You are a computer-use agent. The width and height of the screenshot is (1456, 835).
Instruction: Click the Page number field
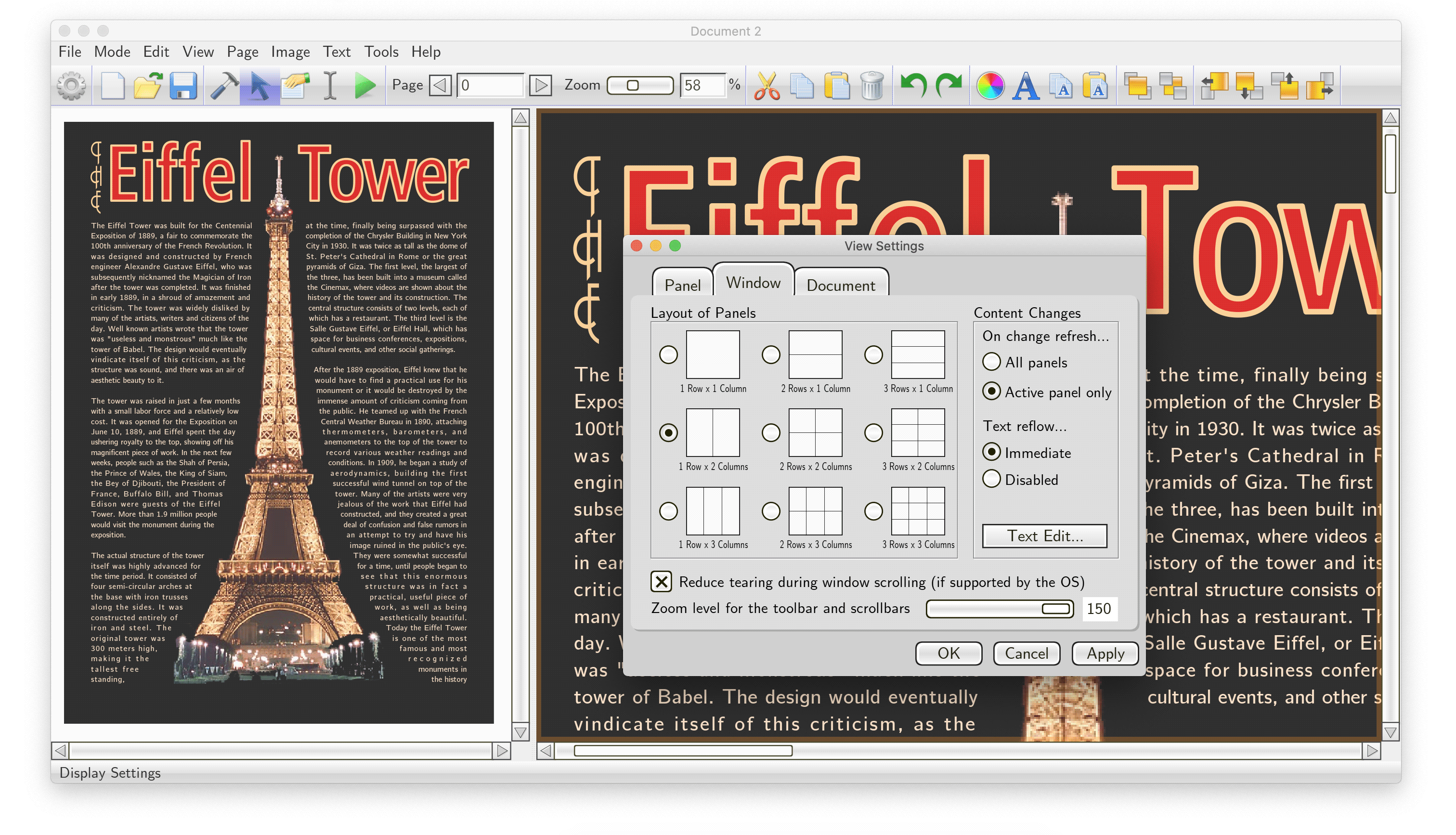[491, 86]
